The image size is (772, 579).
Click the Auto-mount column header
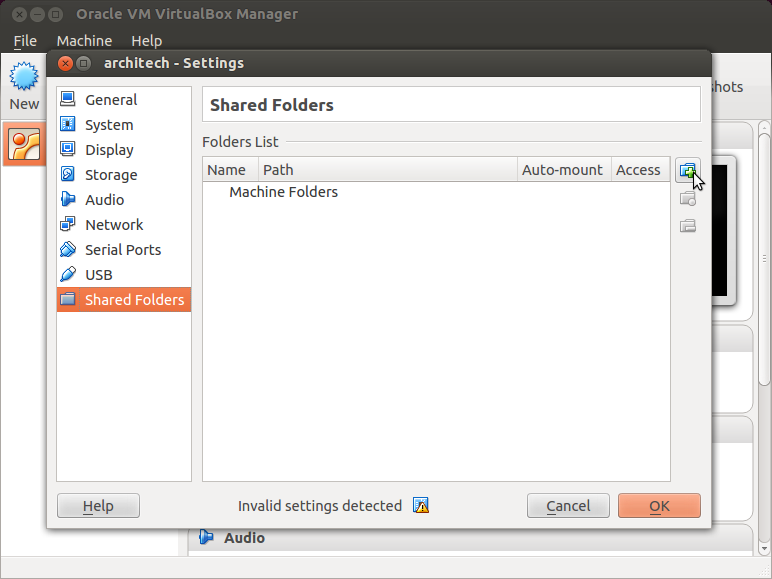point(564,170)
